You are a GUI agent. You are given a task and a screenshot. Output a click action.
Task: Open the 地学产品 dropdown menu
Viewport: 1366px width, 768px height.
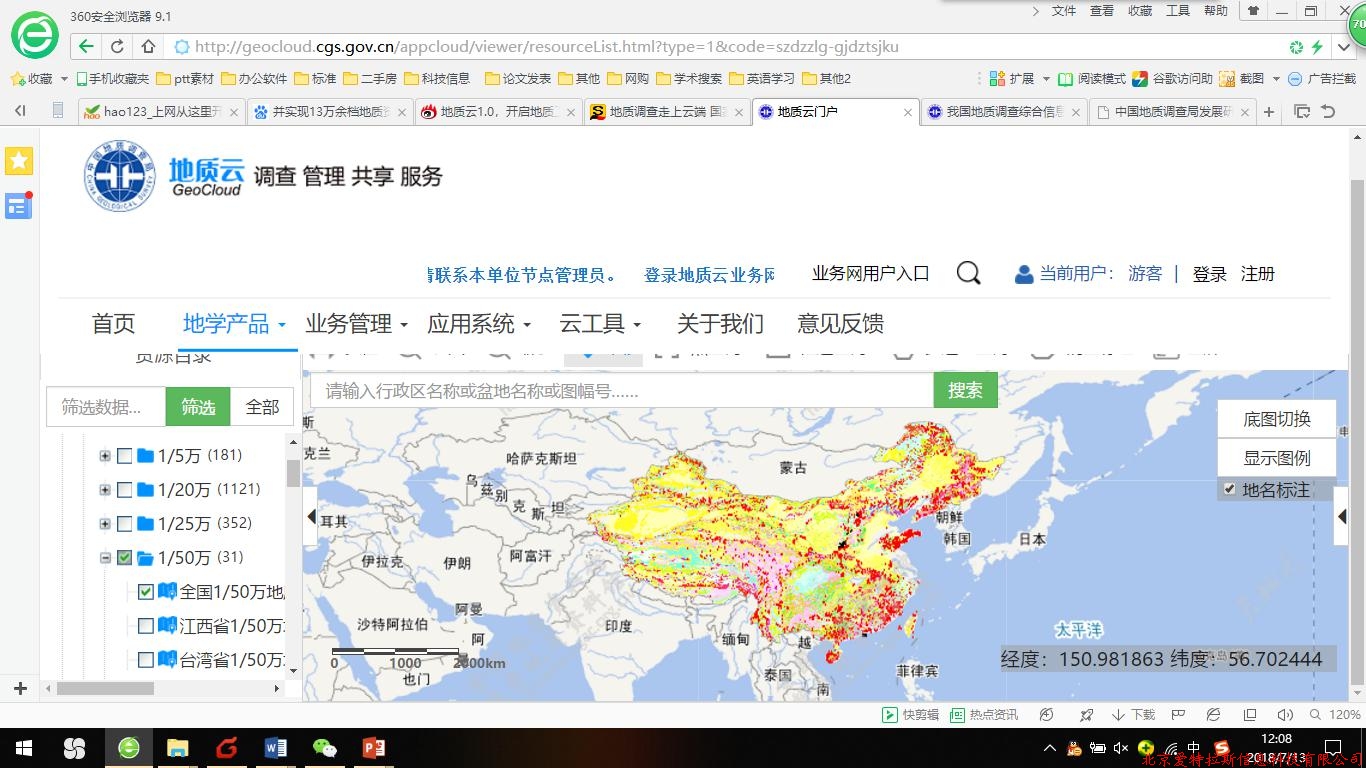click(x=234, y=324)
